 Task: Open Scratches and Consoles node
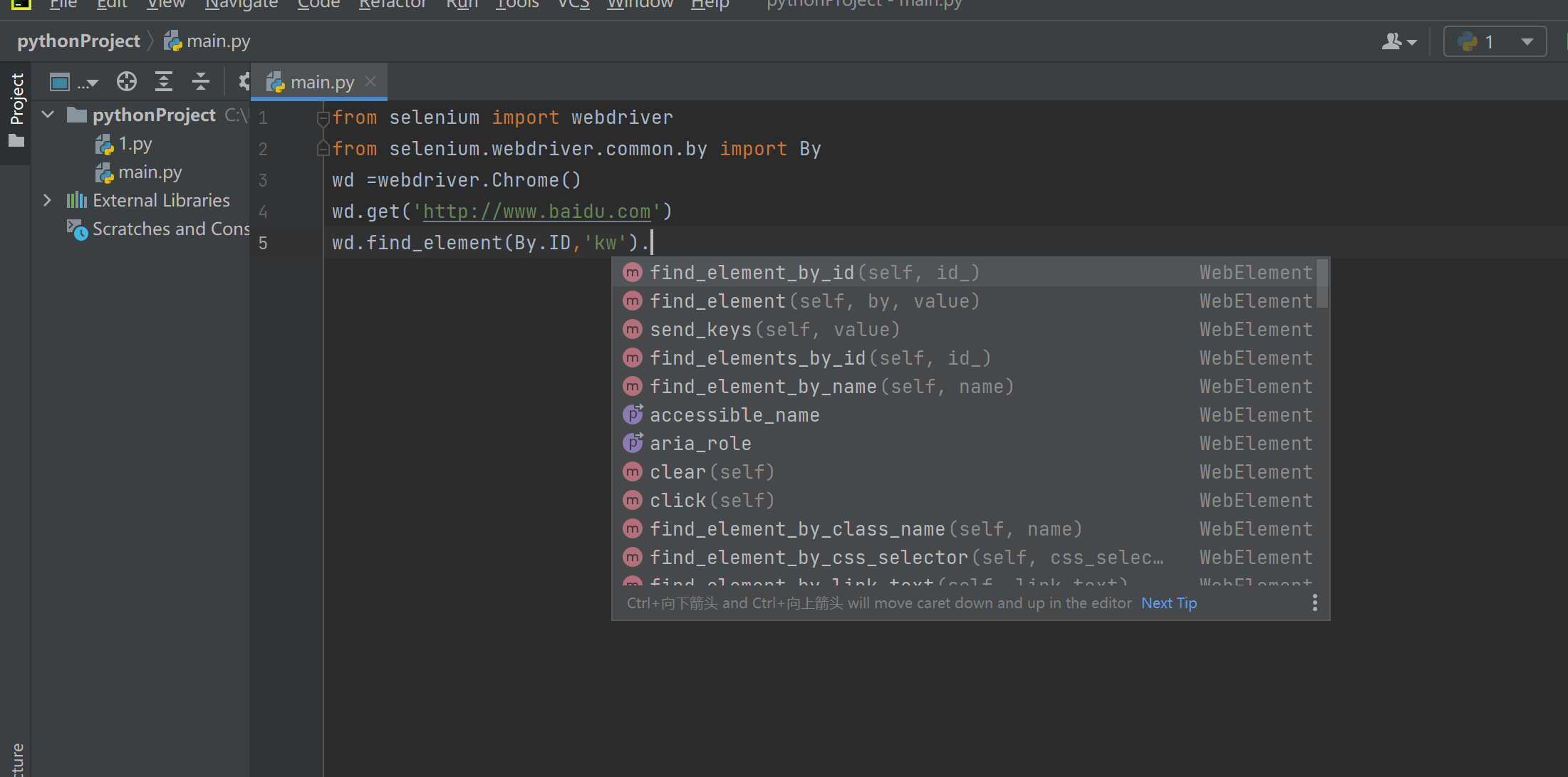[170, 229]
